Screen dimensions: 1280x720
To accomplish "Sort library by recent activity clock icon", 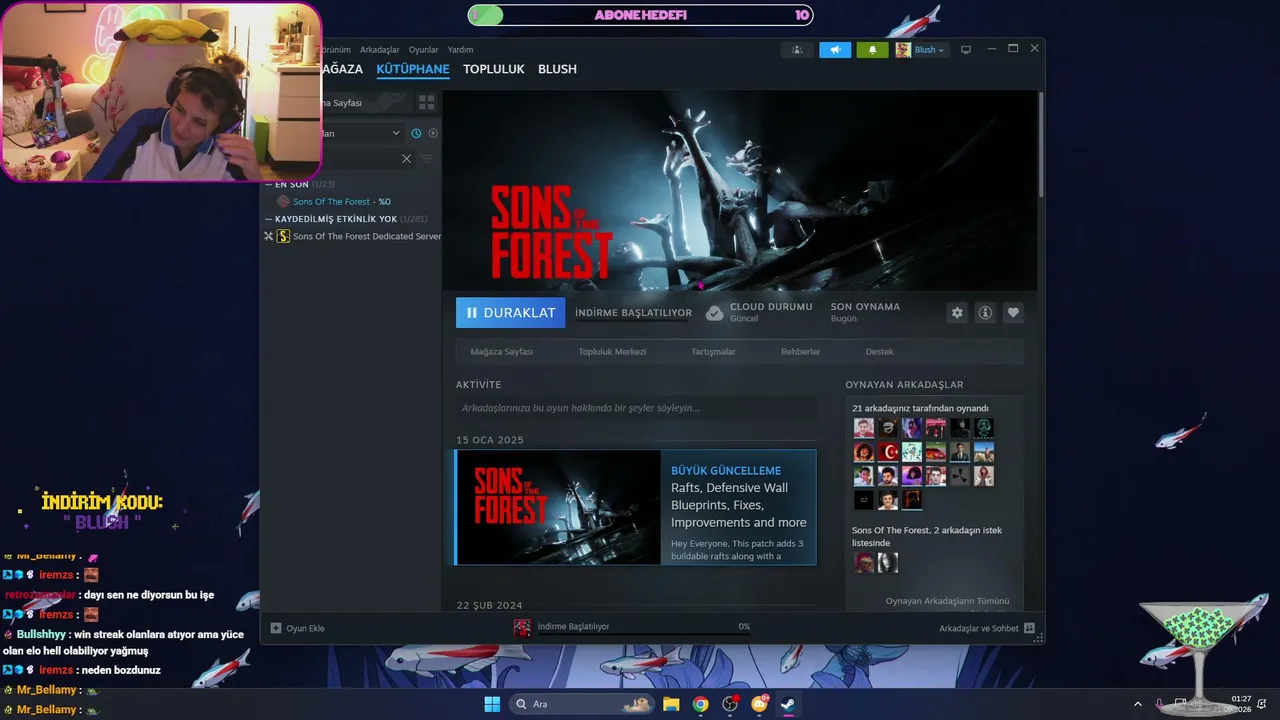I will 416,133.
